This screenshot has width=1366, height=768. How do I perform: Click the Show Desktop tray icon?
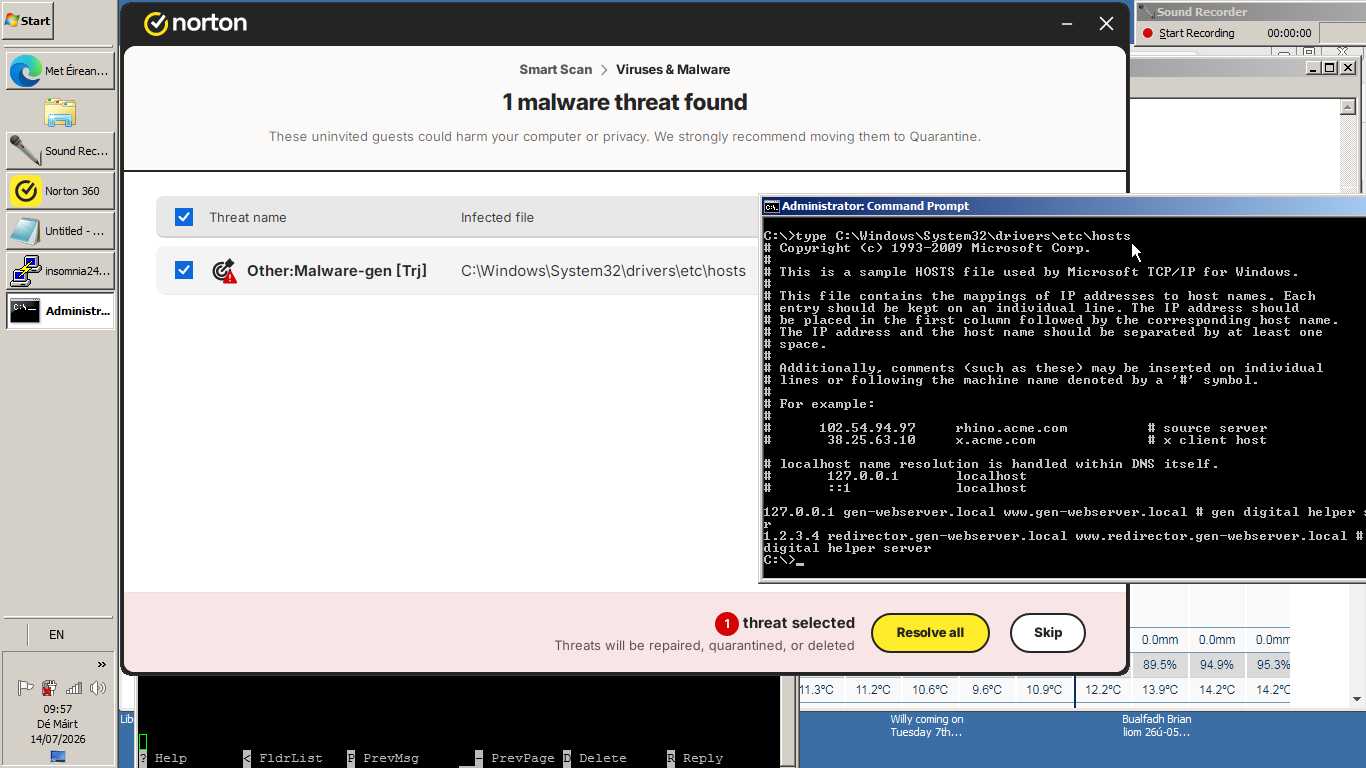click(58, 756)
